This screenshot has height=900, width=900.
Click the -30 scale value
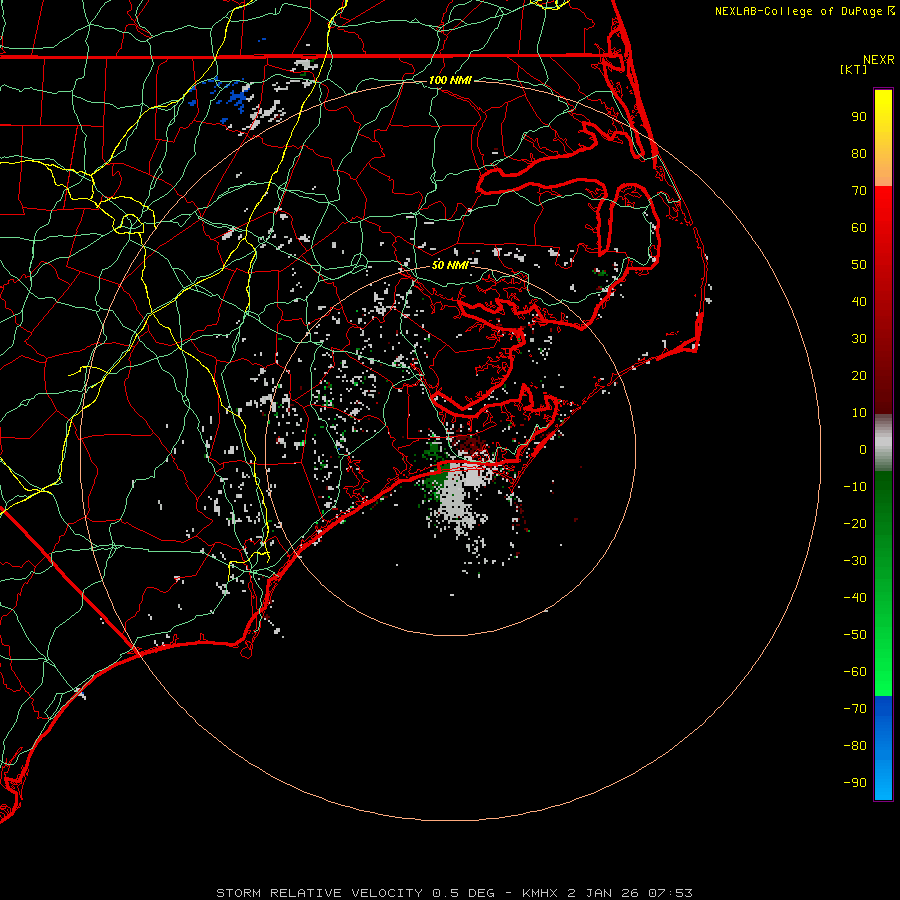coord(855,561)
